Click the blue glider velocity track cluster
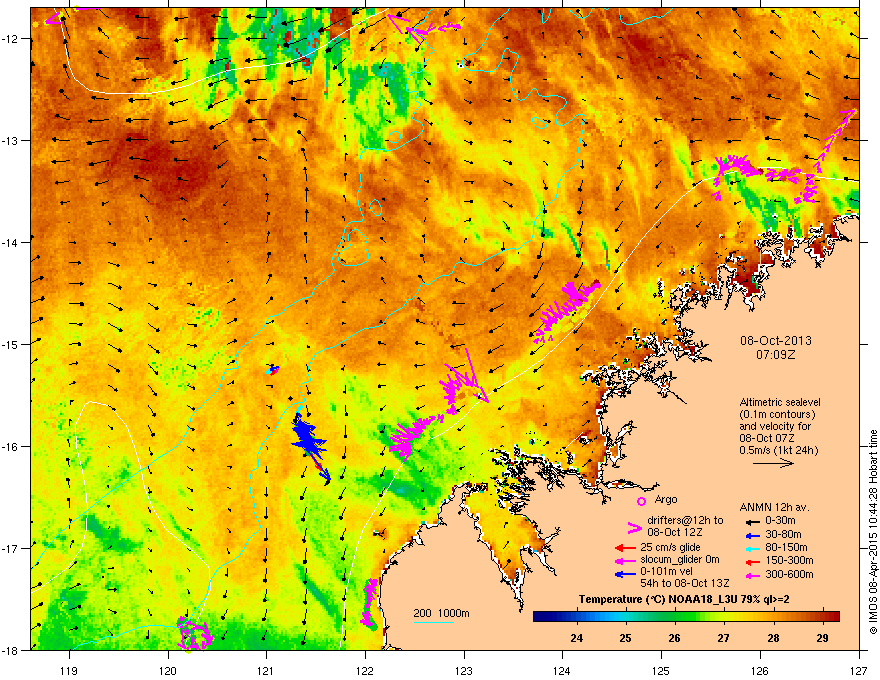This screenshot has width=880, height=680. point(310,446)
